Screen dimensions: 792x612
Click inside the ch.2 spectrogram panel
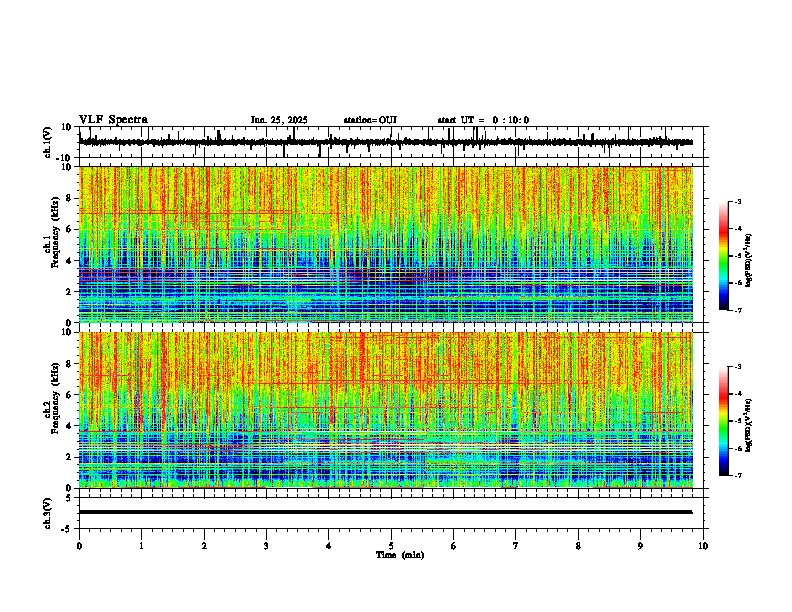386,410
